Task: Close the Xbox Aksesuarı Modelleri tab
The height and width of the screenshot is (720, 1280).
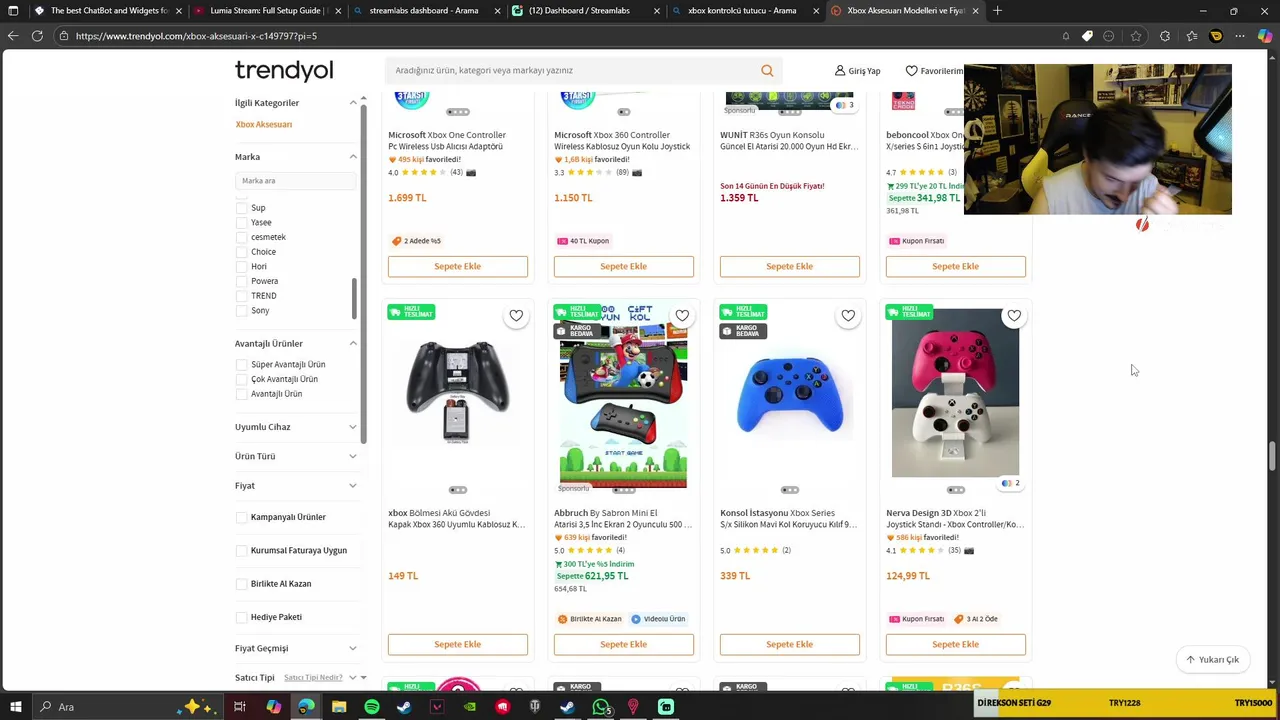Action: click(975, 11)
